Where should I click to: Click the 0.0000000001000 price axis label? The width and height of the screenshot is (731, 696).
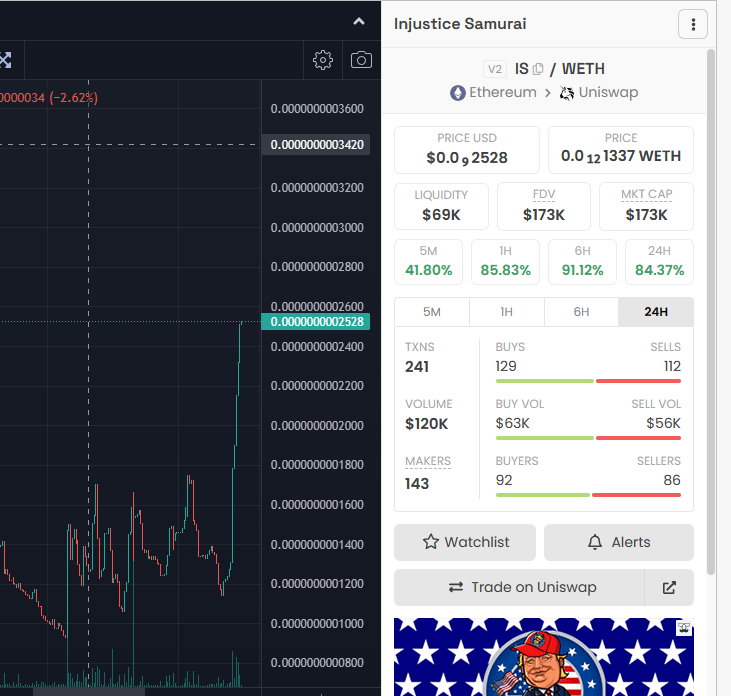coord(317,624)
